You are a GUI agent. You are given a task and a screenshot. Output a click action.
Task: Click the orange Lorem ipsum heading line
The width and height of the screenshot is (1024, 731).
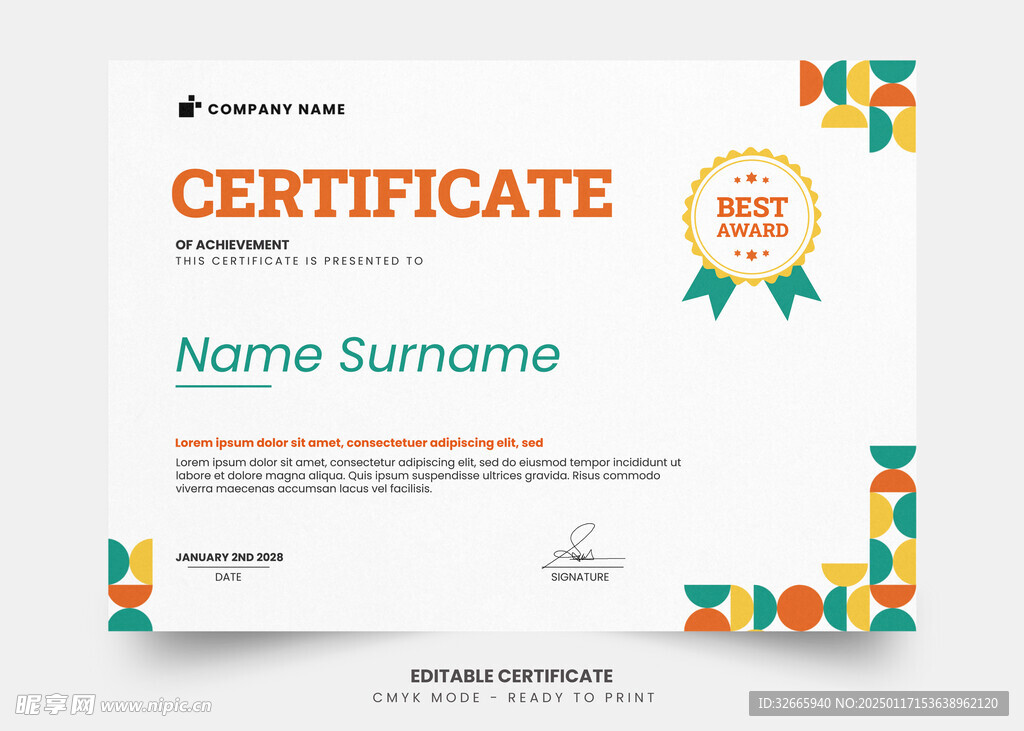[x=359, y=442]
